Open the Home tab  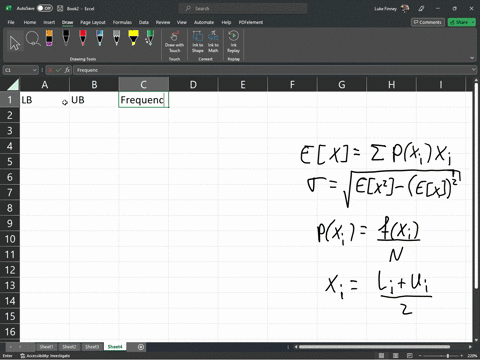tap(30, 22)
